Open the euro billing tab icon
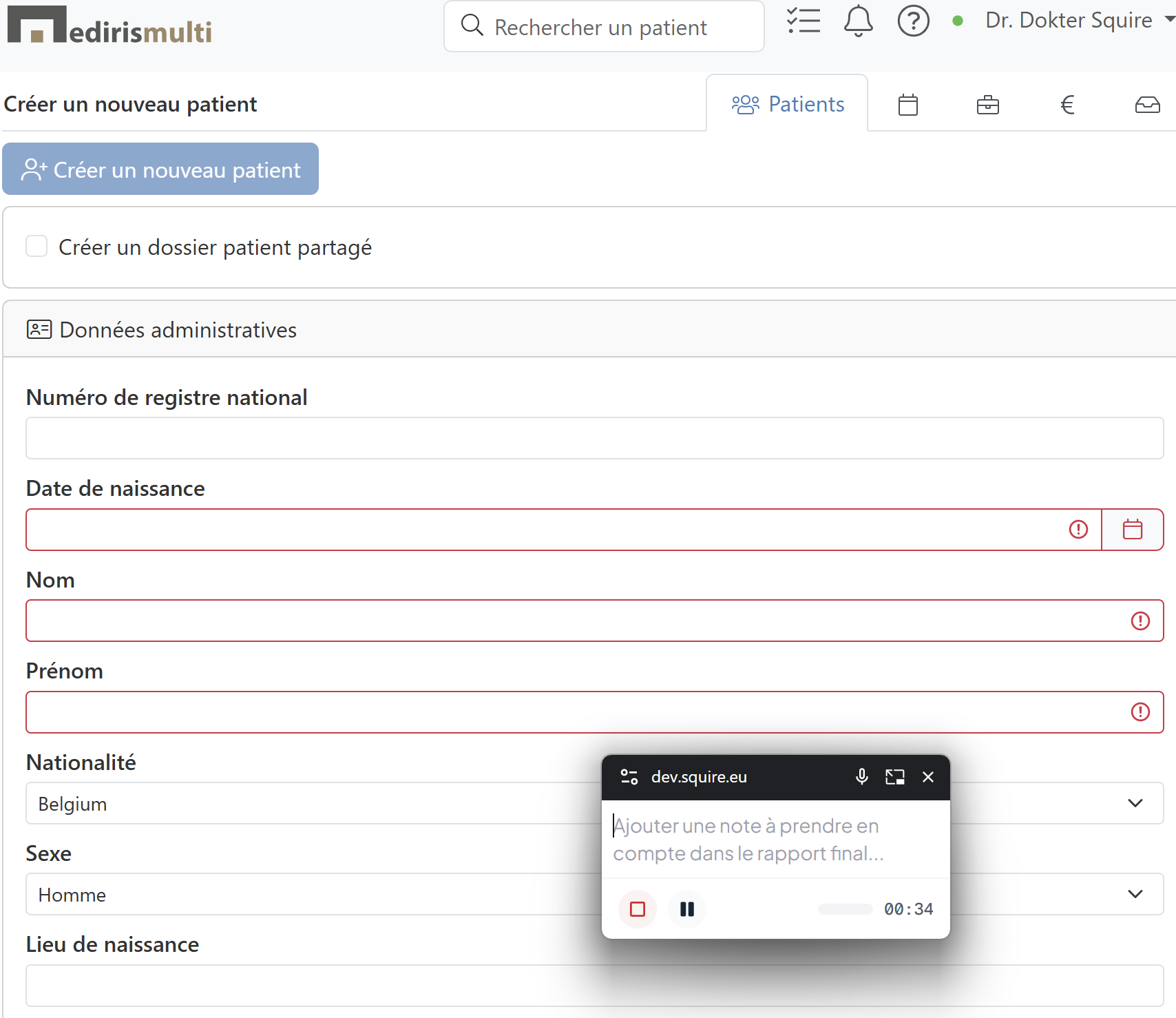 coord(1067,105)
